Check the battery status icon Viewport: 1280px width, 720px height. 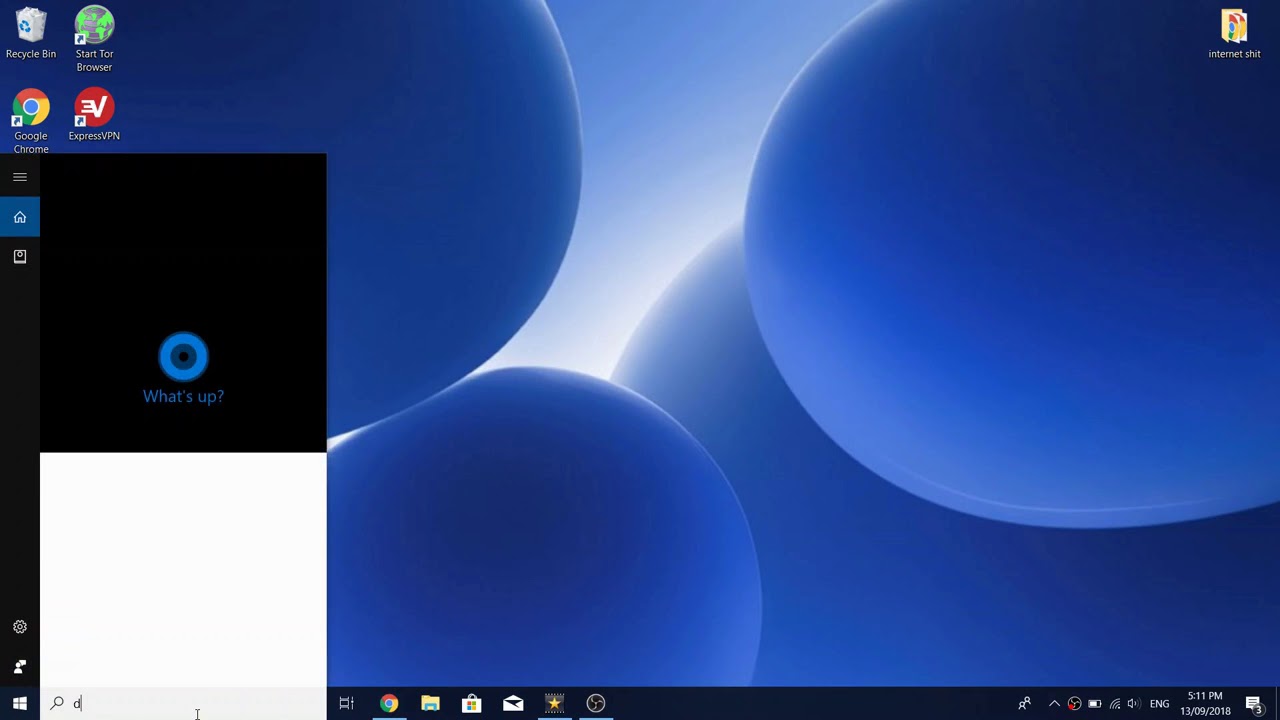[1094, 704]
